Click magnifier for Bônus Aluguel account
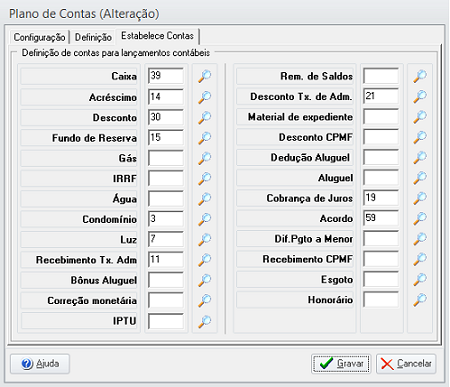The height and width of the screenshot is (387, 450). click(x=205, y=280)
